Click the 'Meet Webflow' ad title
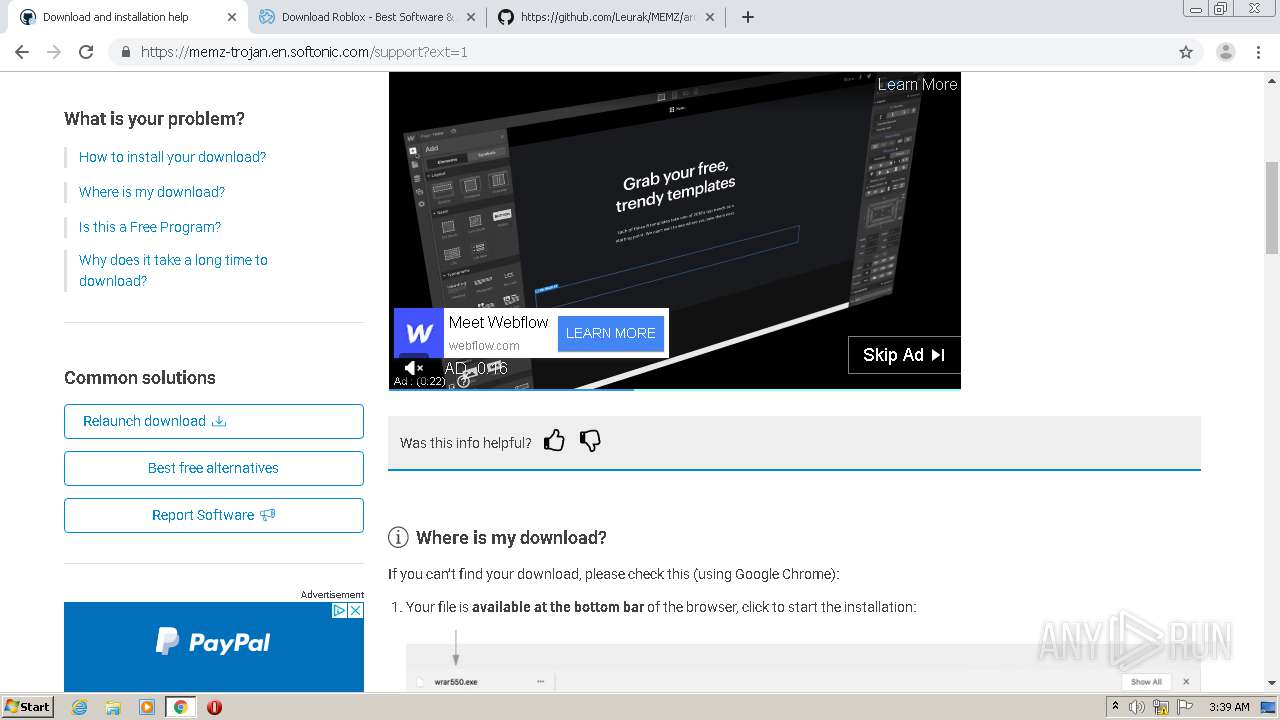The image size is (1280, 720). (x=498, y=322)
